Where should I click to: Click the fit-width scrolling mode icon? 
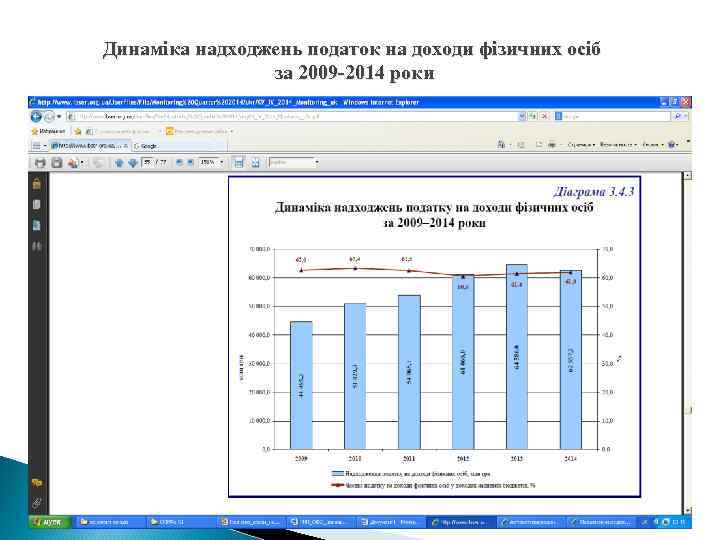tap(238, 163)
